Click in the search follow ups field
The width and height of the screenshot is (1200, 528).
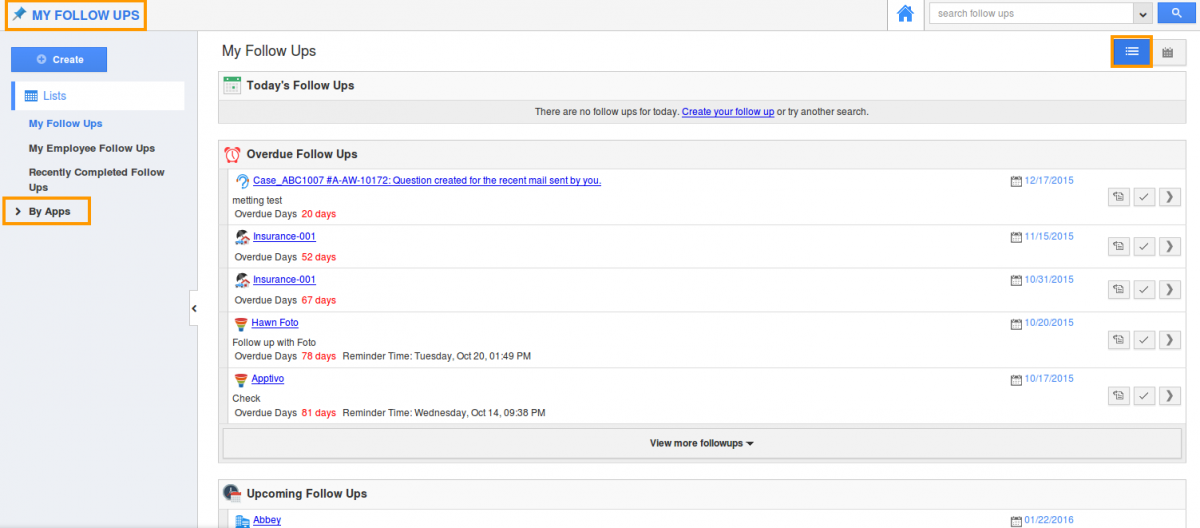(1030, 14)
